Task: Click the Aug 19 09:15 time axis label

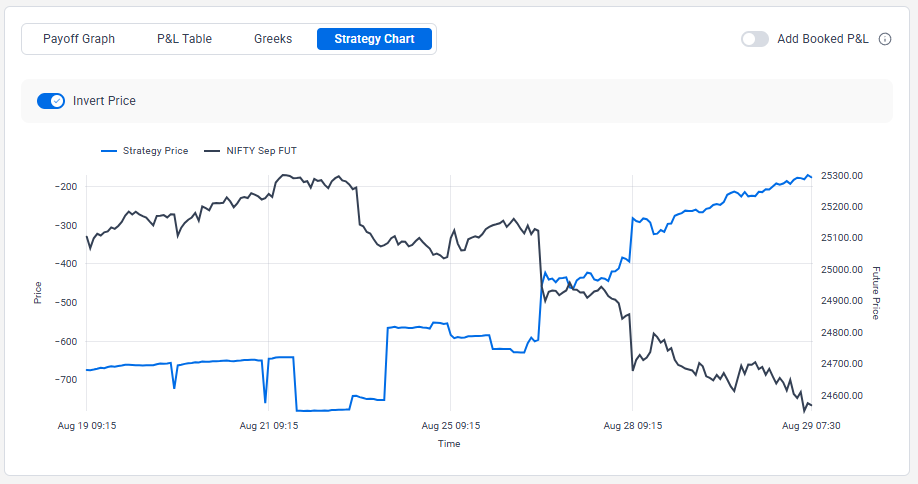Action: (87, 425)
